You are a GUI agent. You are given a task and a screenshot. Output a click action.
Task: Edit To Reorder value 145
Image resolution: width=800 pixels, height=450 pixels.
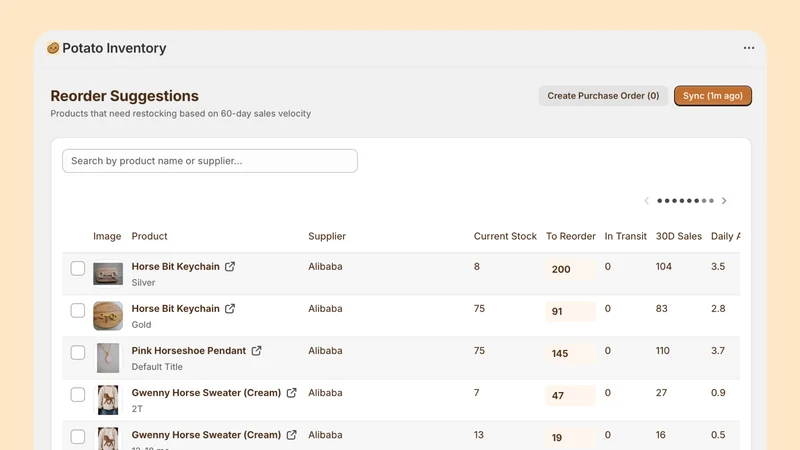[570, 354]
